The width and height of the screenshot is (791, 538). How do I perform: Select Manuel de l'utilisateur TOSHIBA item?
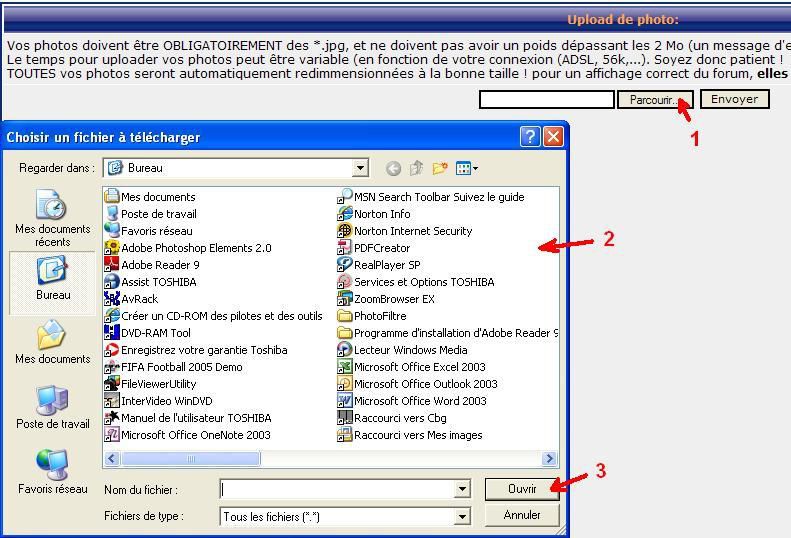tap(188, 418)
